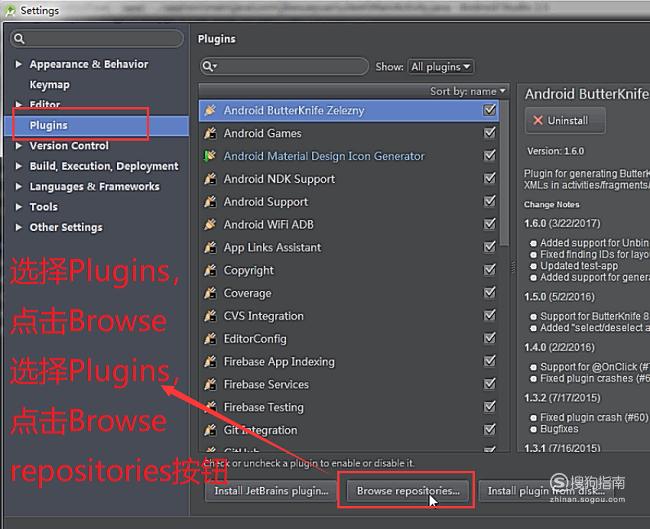Toggle the Firebase App Indexing checkbox
650x529 pixels.
490,361
